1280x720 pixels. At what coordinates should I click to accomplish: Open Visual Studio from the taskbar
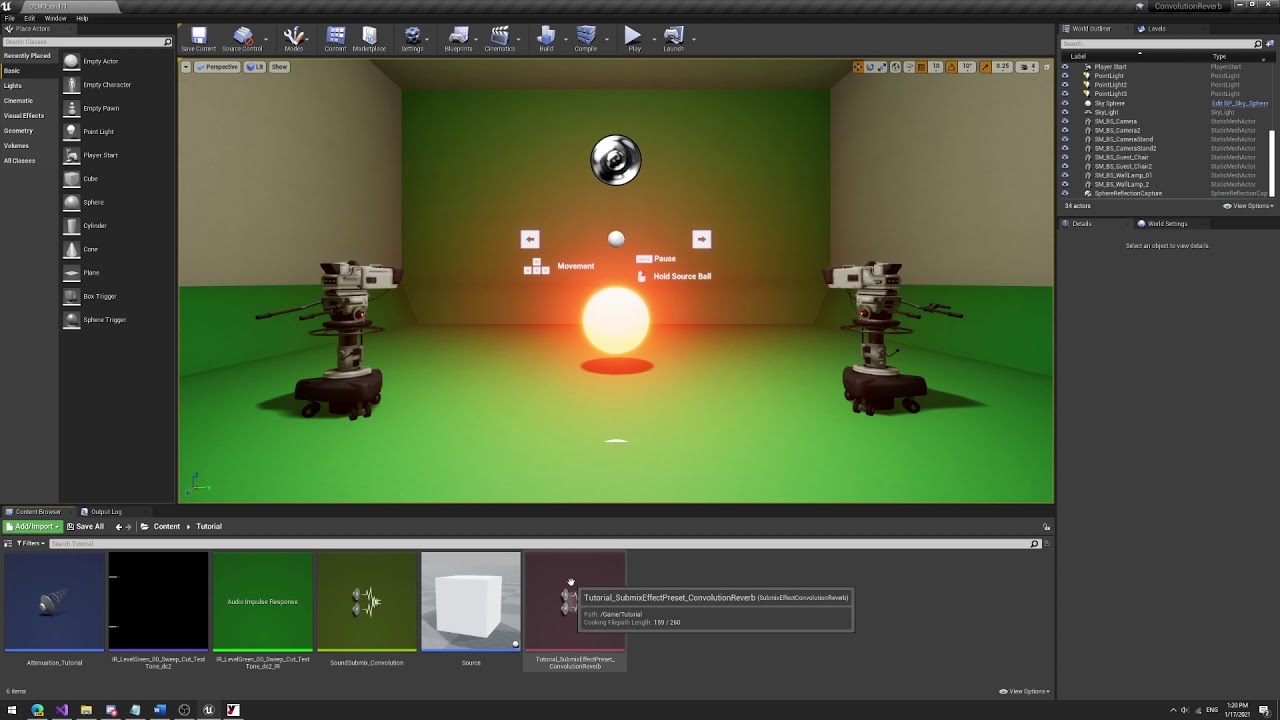pos(62,710)
